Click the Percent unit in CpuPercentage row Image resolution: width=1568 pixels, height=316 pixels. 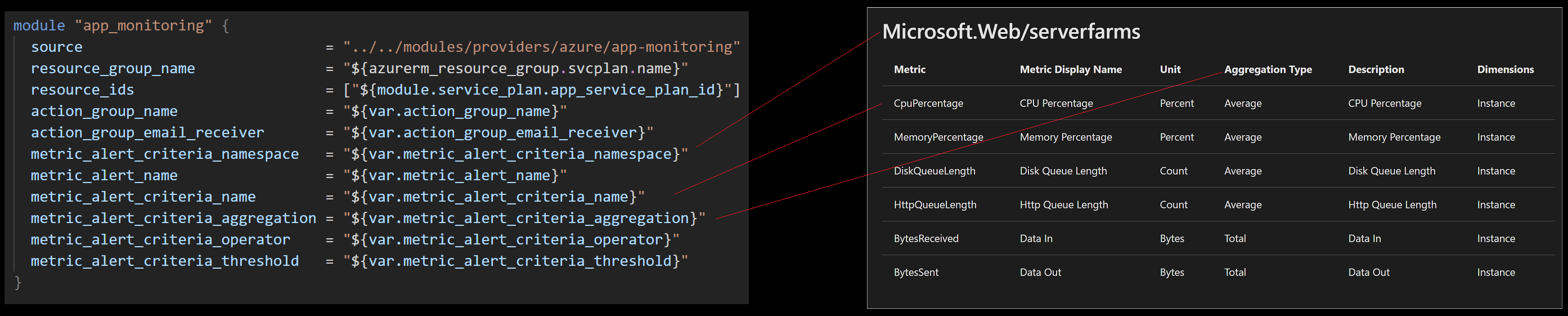coord(1176,104)
